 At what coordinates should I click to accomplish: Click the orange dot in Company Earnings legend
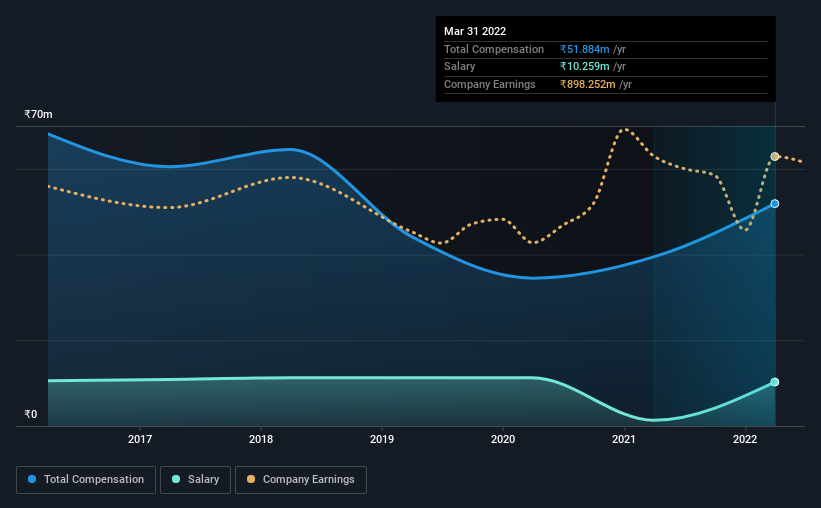pos(251,479)
